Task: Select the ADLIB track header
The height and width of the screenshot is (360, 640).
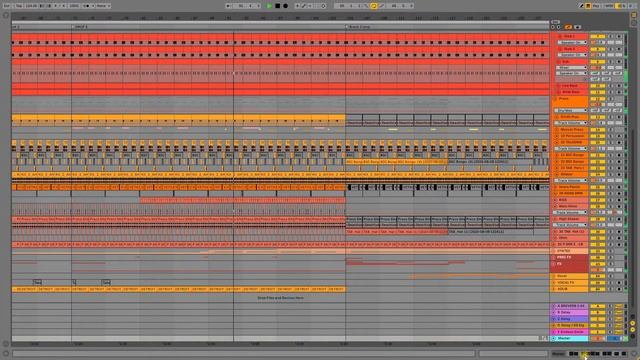Action: (x=570, y=289)
